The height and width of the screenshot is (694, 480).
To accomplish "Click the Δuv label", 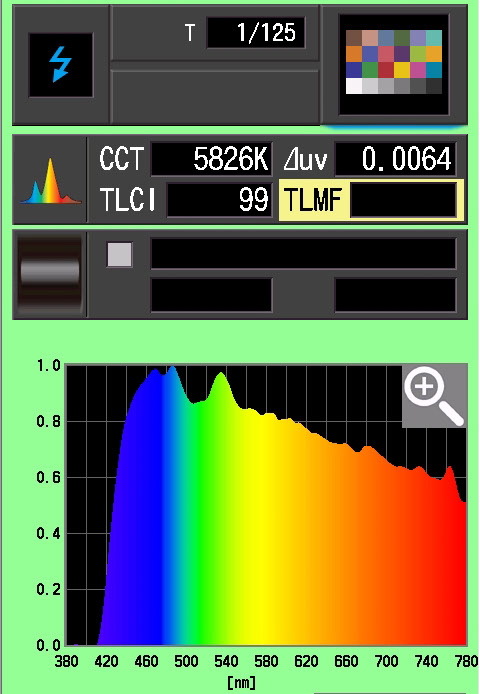I will 305,159.
